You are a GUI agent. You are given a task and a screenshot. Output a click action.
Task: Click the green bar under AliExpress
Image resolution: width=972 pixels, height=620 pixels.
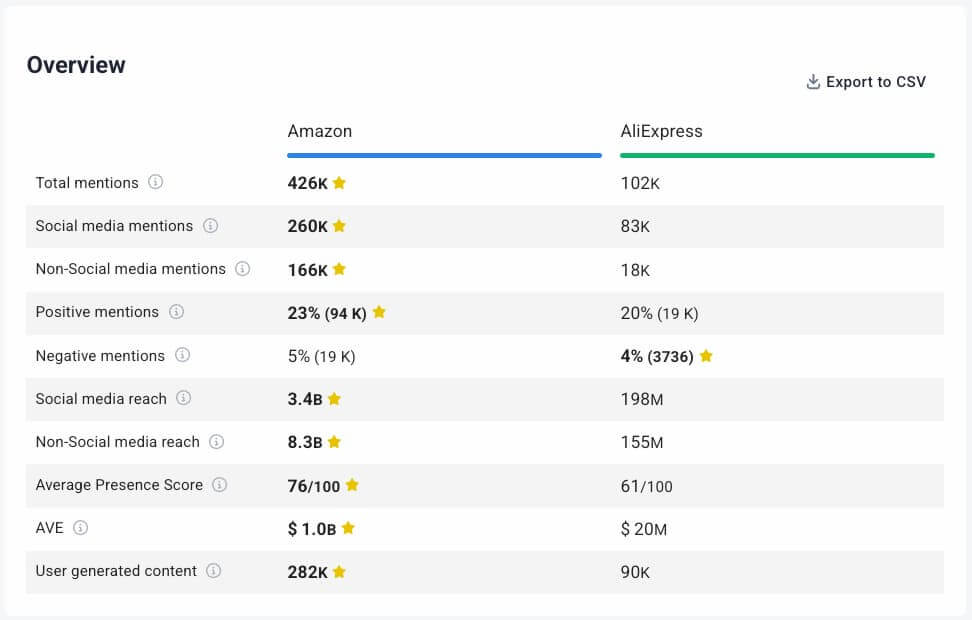(x=777, y=155)
